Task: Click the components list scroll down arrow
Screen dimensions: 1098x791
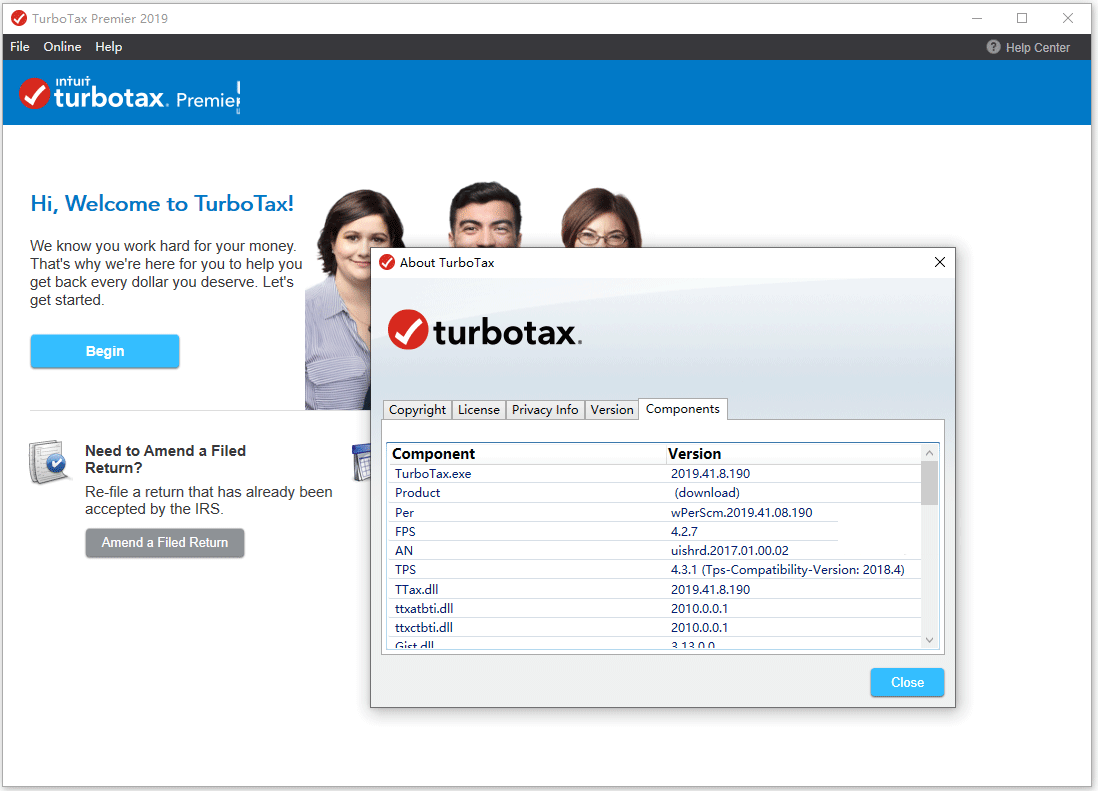Action: 929,640
